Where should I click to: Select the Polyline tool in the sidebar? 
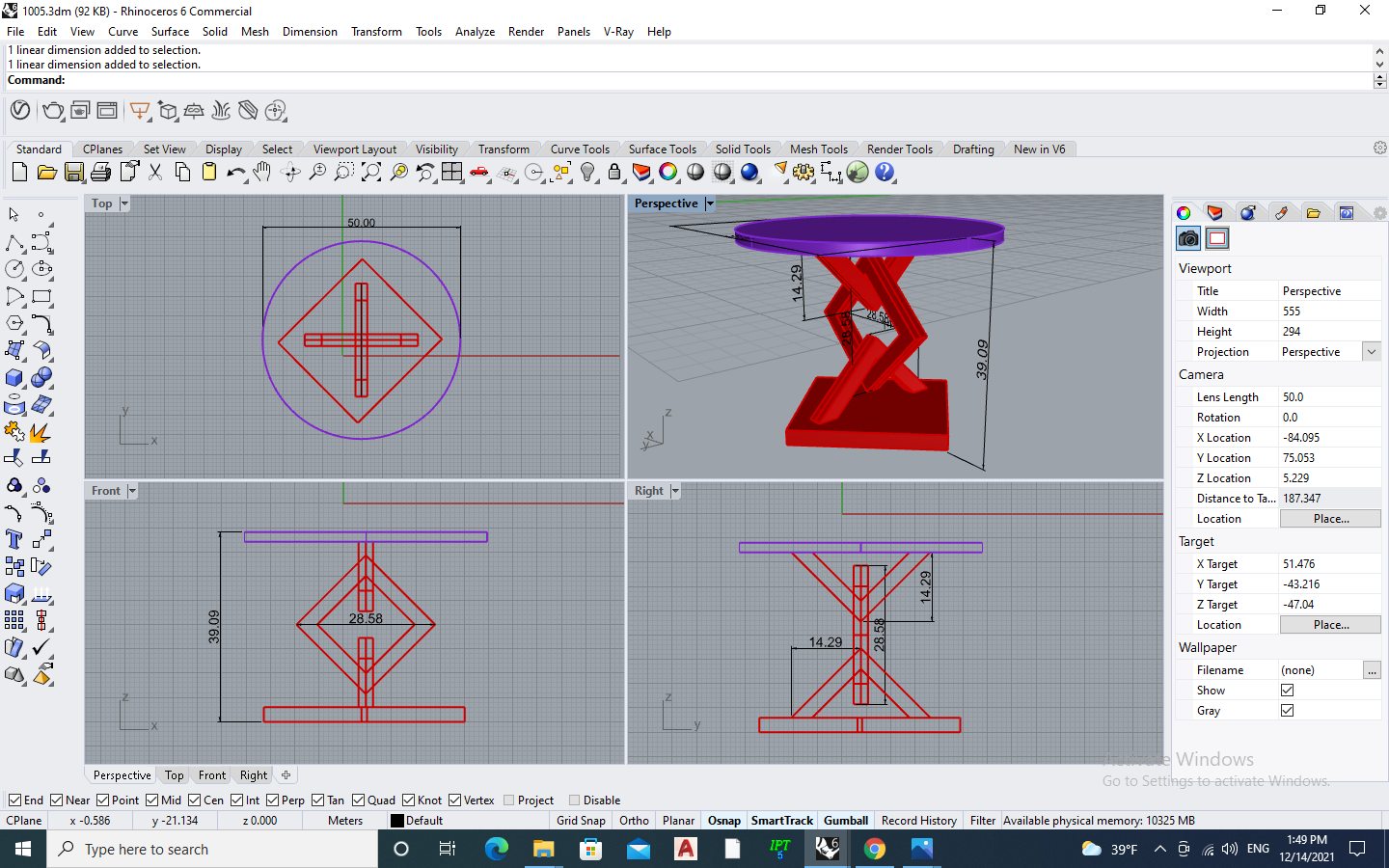pos(14,242)
